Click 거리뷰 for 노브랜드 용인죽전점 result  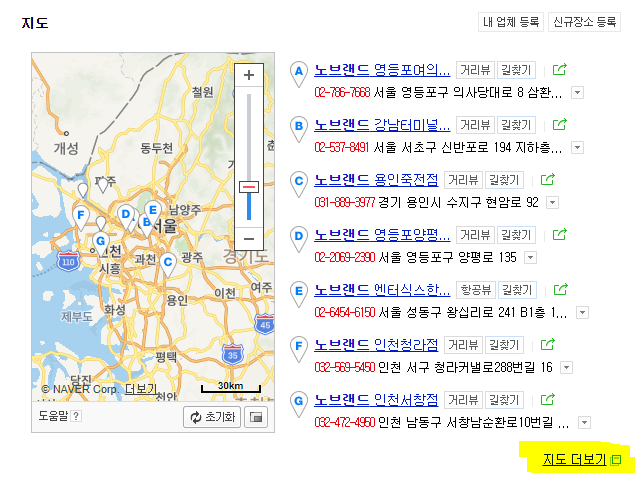pos(463,180)
